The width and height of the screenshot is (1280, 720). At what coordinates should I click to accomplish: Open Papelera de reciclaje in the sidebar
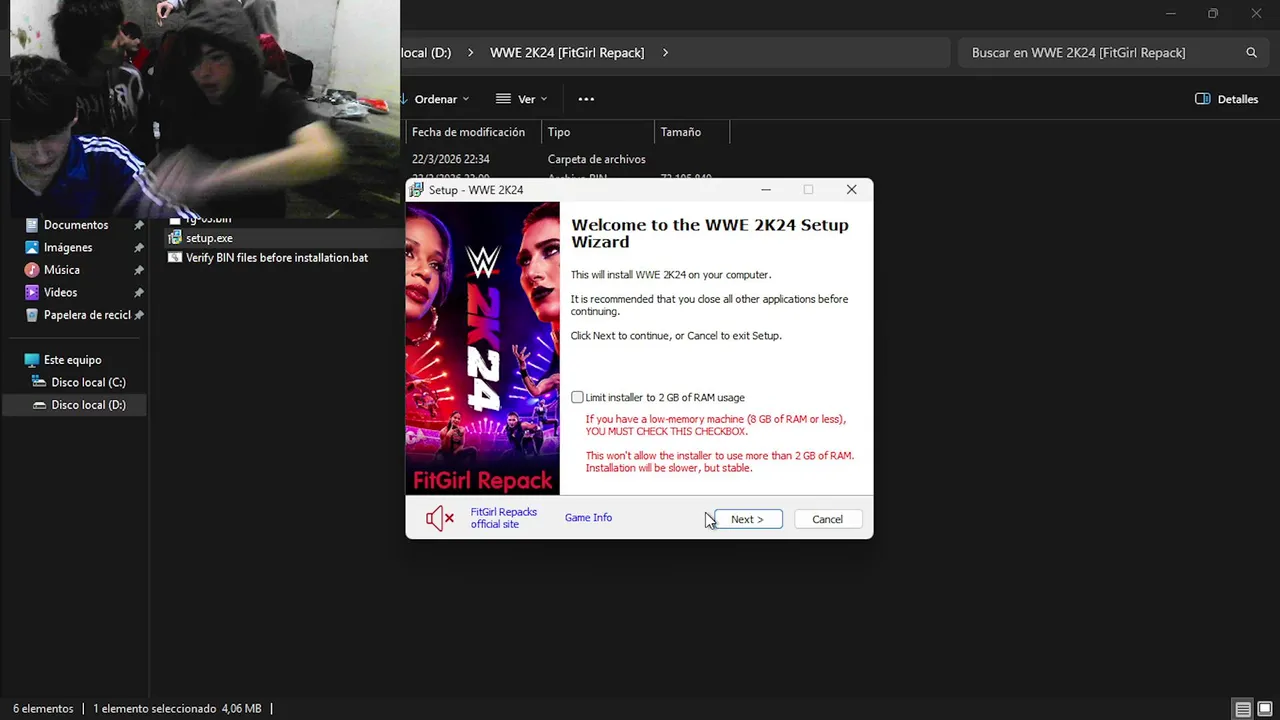87,315
